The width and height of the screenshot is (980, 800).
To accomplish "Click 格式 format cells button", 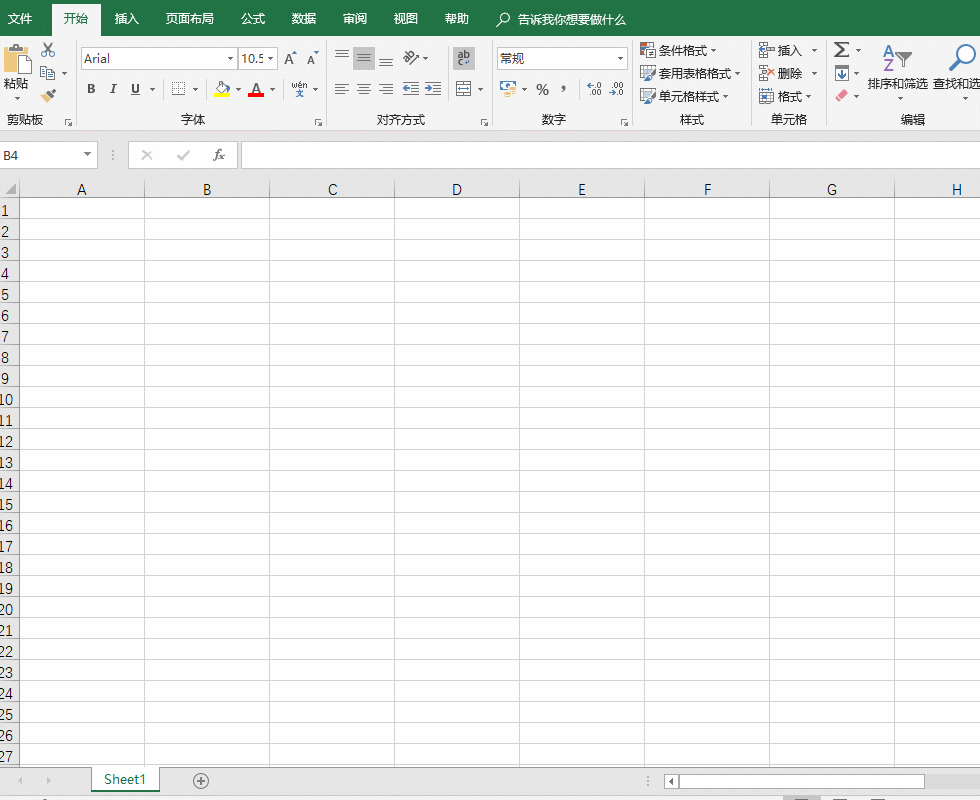I will tap(785, 96).
